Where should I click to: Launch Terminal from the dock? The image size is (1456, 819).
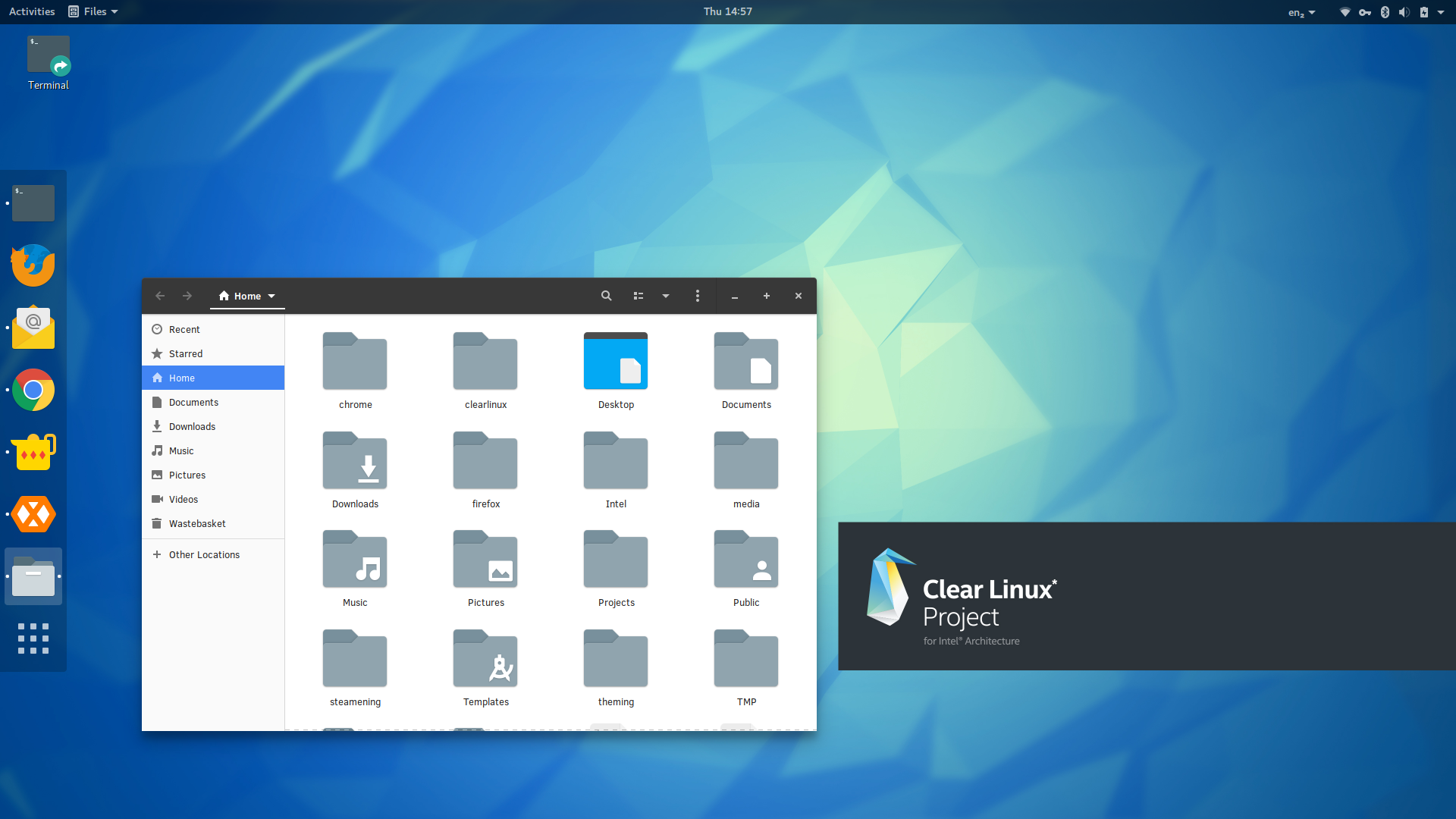pos(33,203)
